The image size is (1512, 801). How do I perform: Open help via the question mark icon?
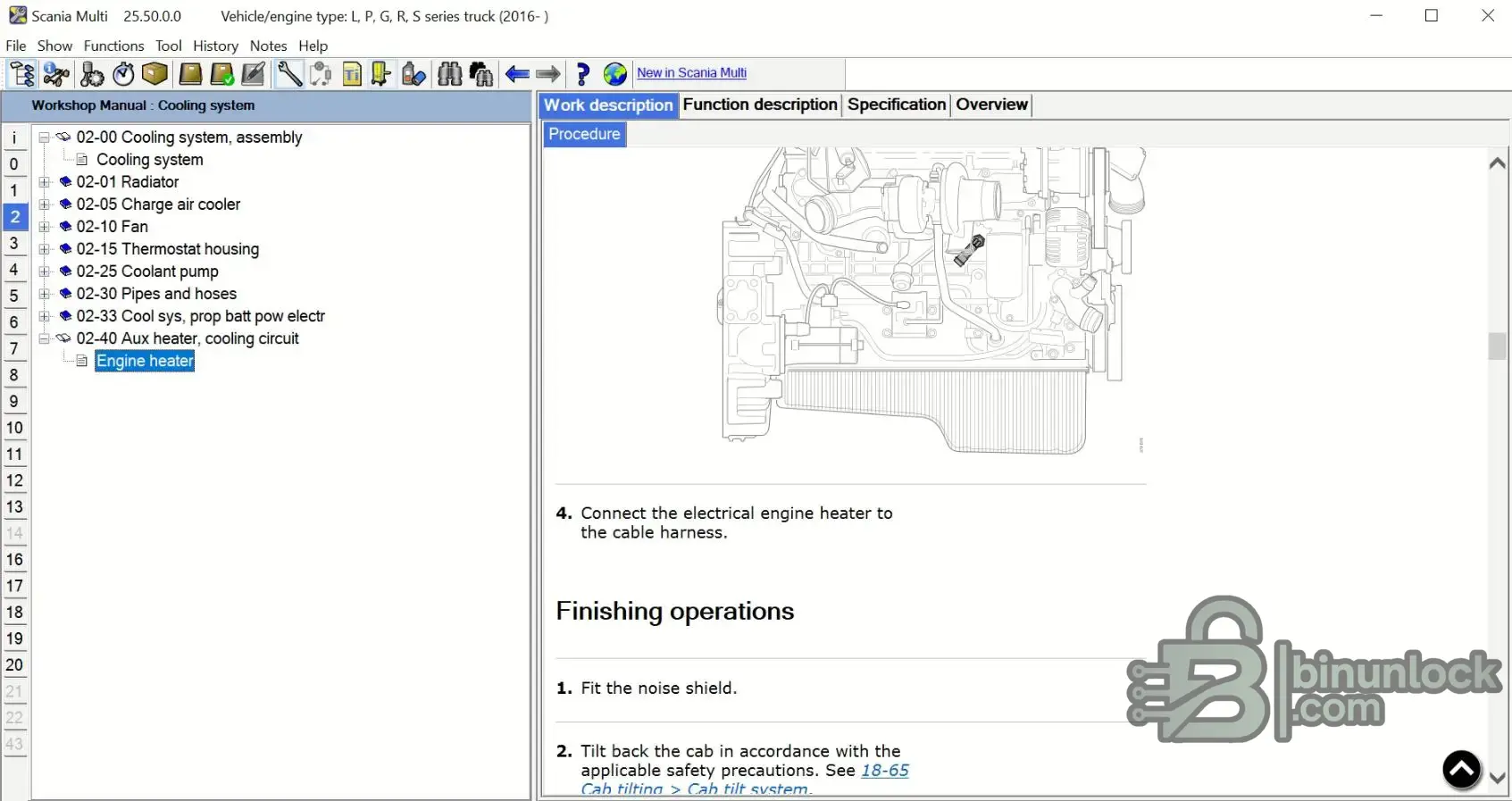[583, 74]
